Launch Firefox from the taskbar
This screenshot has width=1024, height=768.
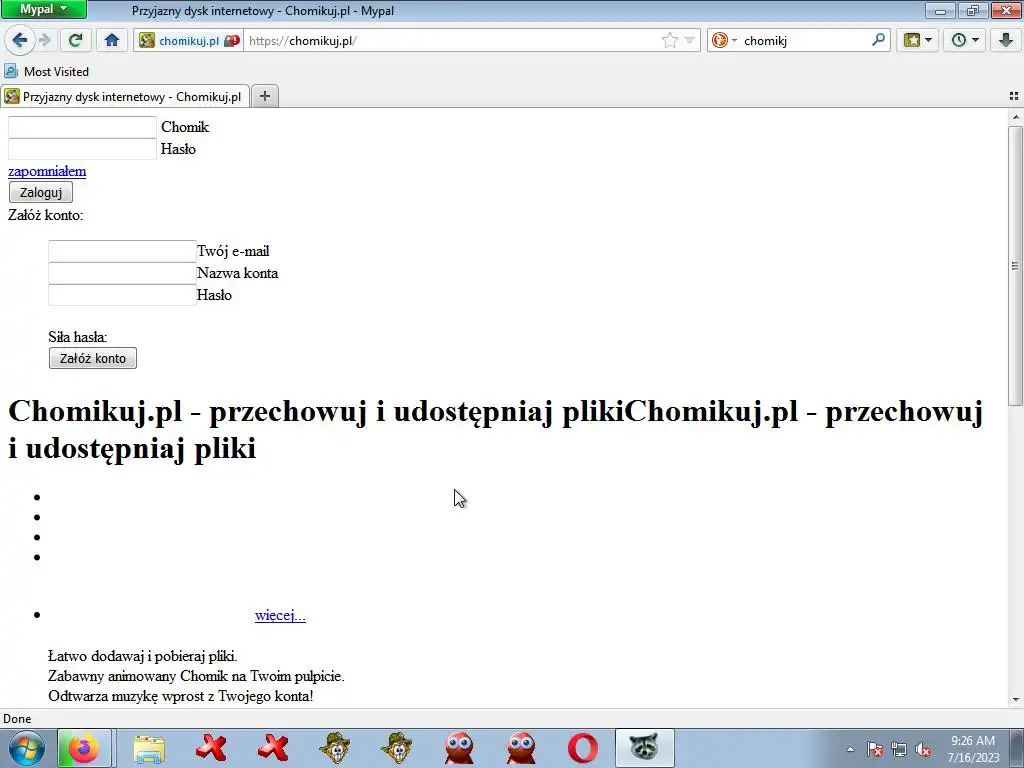(84, 748)
